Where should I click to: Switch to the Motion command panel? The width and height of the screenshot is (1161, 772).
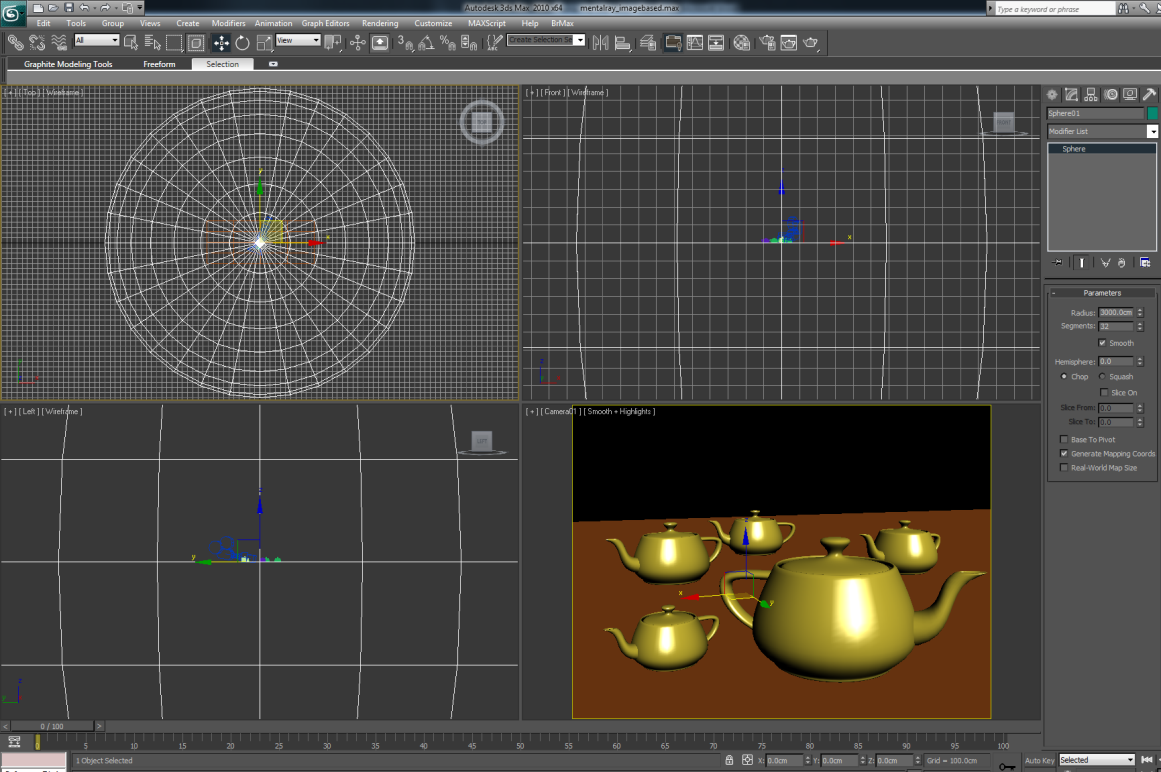tap(1111, 95)
